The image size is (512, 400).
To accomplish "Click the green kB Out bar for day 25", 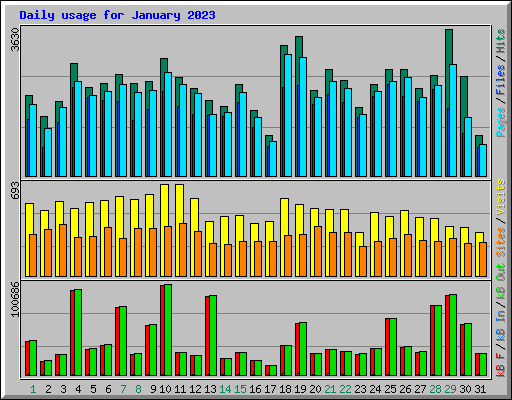I will [393, 347].
